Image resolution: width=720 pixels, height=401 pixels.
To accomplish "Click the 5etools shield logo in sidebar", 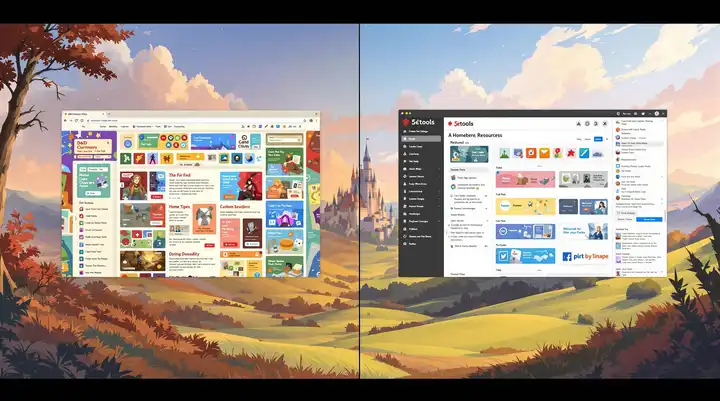I will [406, 122].
